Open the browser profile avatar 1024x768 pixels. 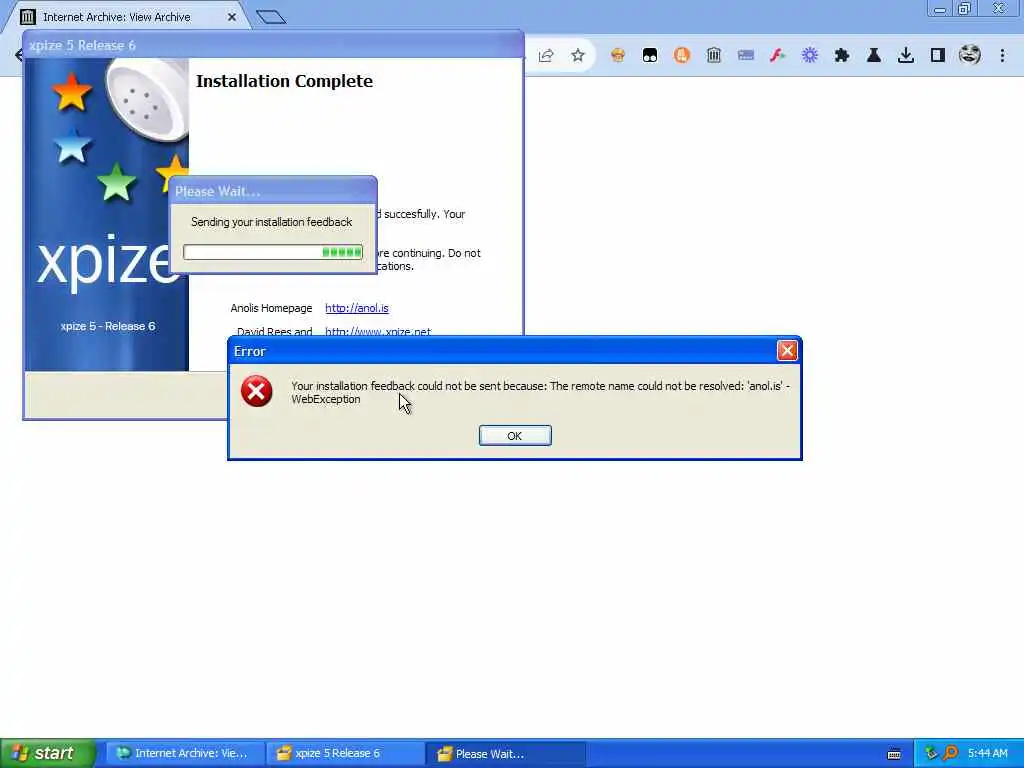(970, 55)
